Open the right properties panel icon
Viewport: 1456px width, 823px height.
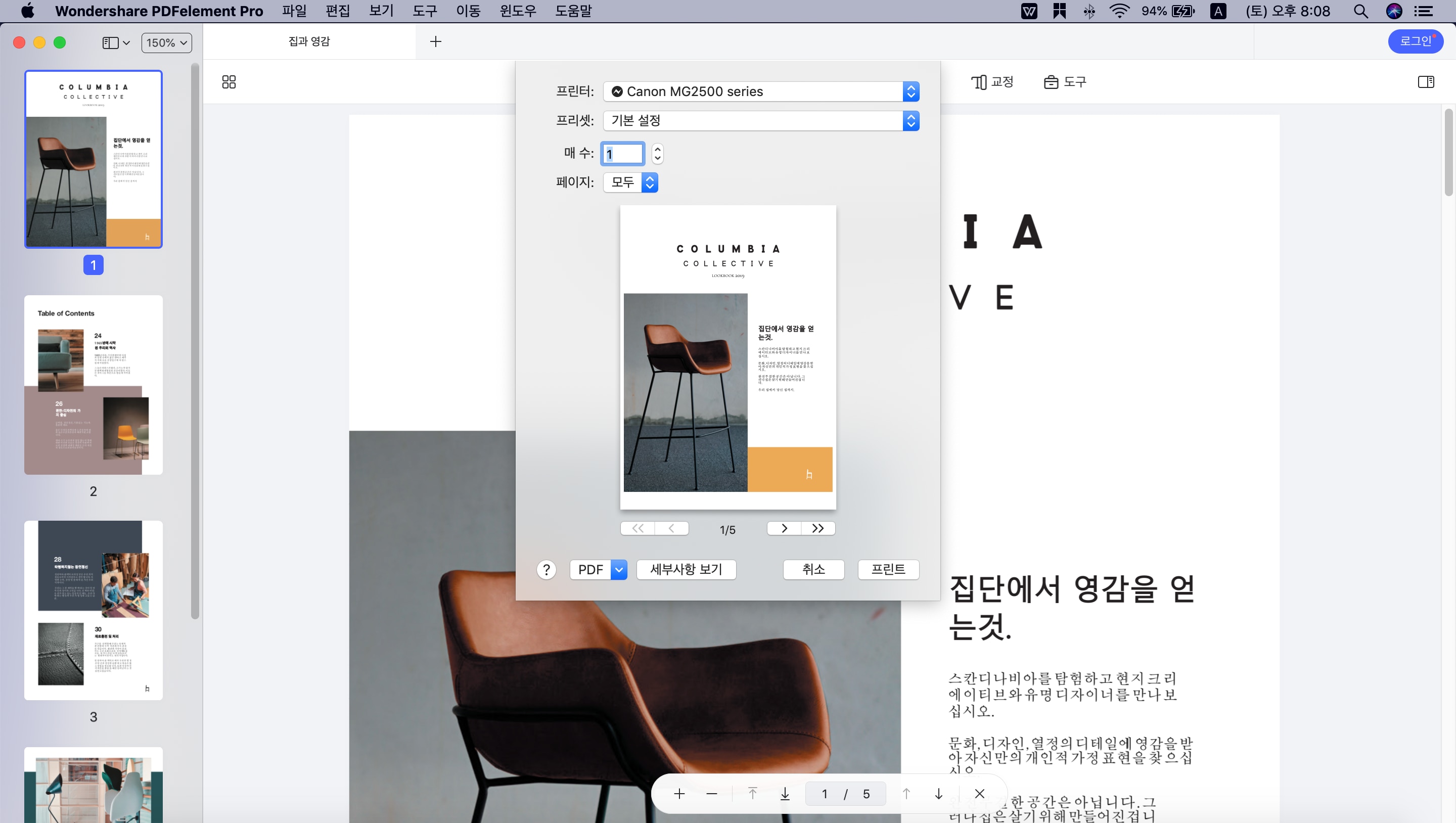[x=1426, y=82]
